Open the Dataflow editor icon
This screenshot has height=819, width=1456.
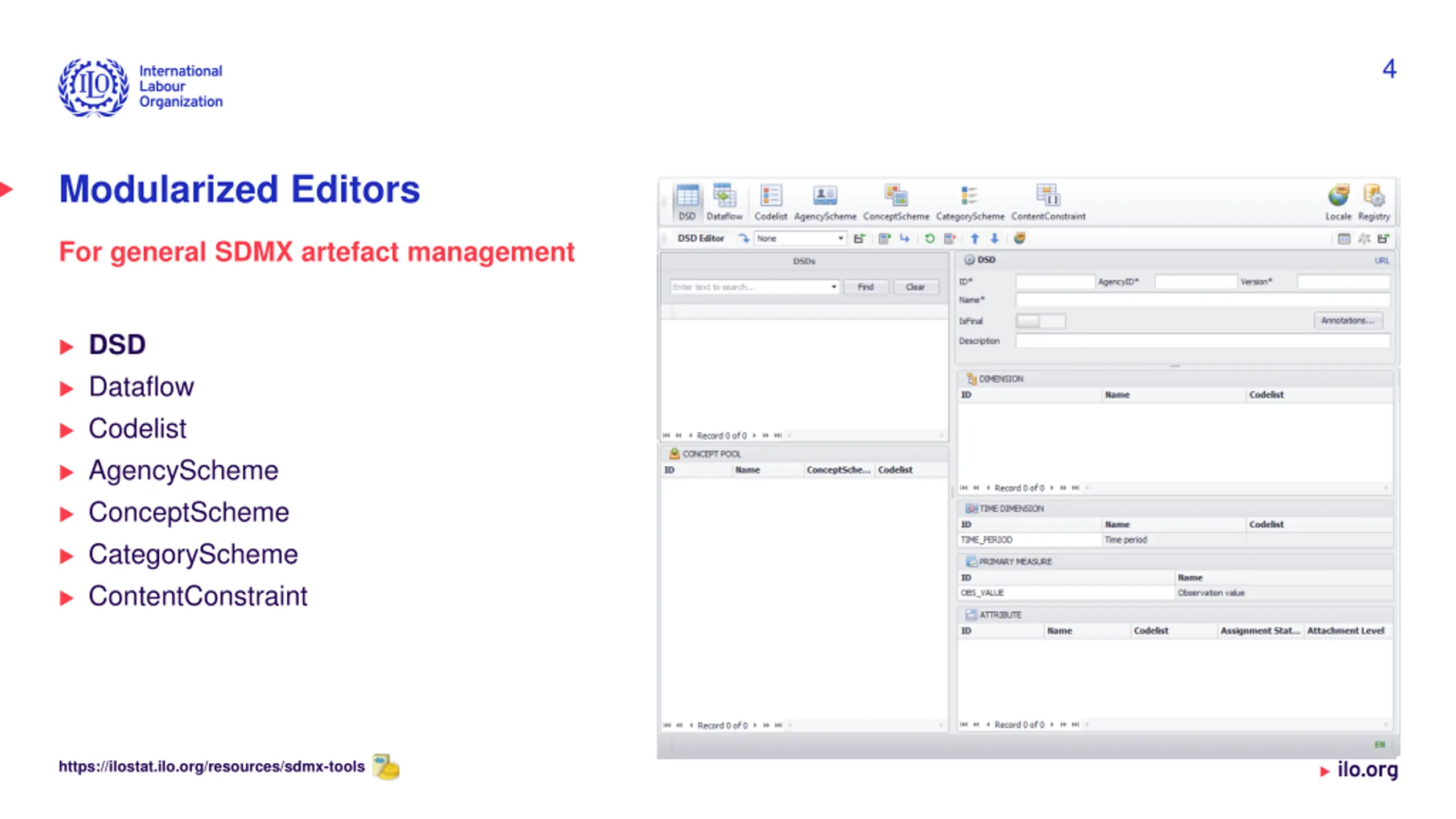click(x=724, y=202)
